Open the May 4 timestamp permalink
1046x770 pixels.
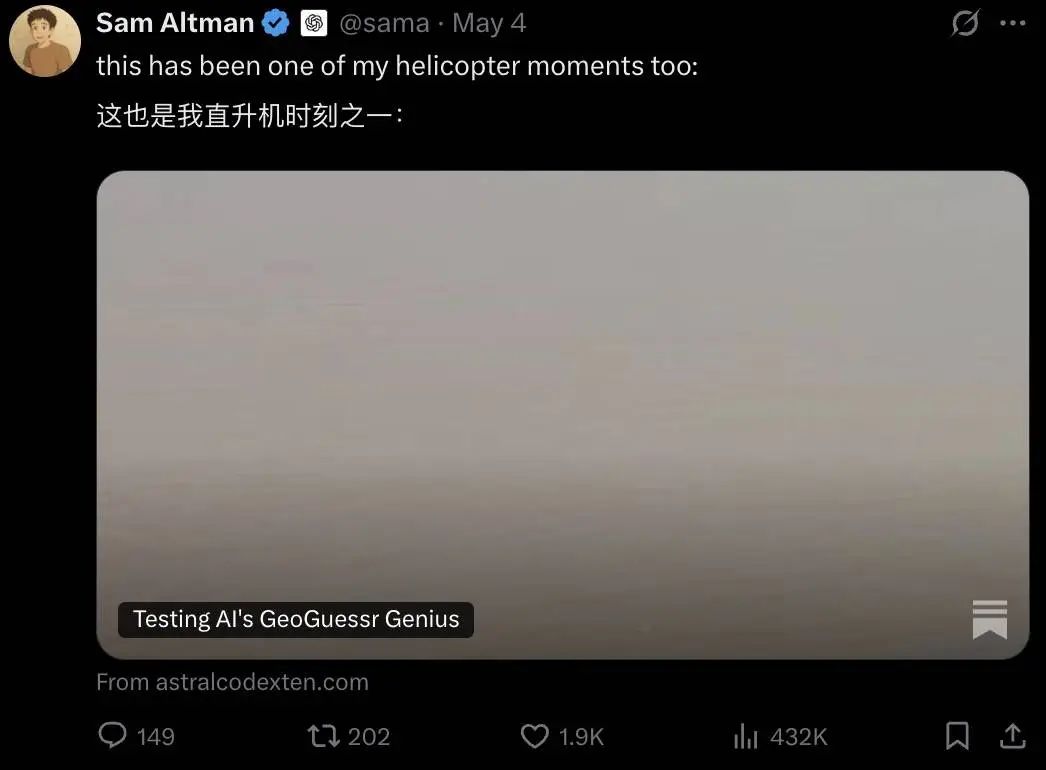click(x=489, y=23)
